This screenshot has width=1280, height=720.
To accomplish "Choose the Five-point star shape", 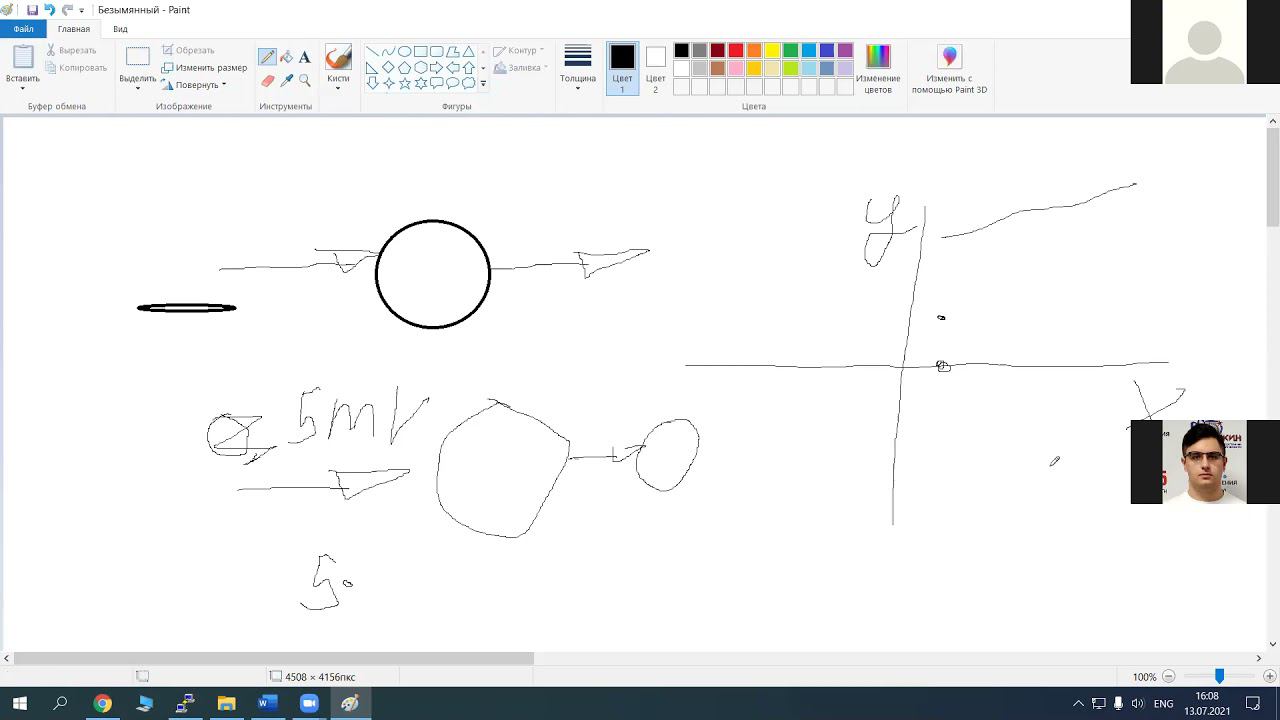I will 404,84.
